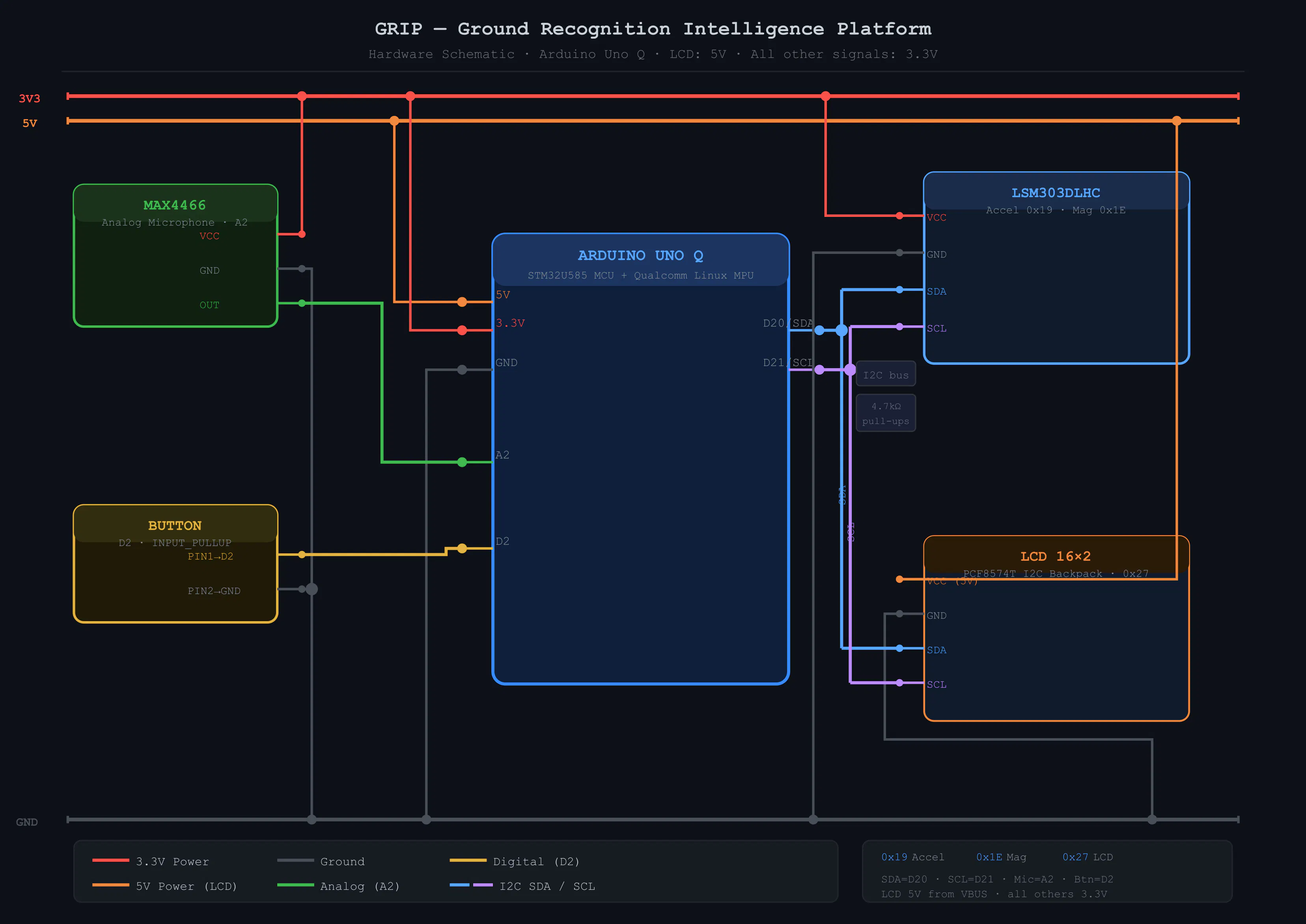
Task: Click the D20/SDA blue junction node
Action: coord(841,330)
